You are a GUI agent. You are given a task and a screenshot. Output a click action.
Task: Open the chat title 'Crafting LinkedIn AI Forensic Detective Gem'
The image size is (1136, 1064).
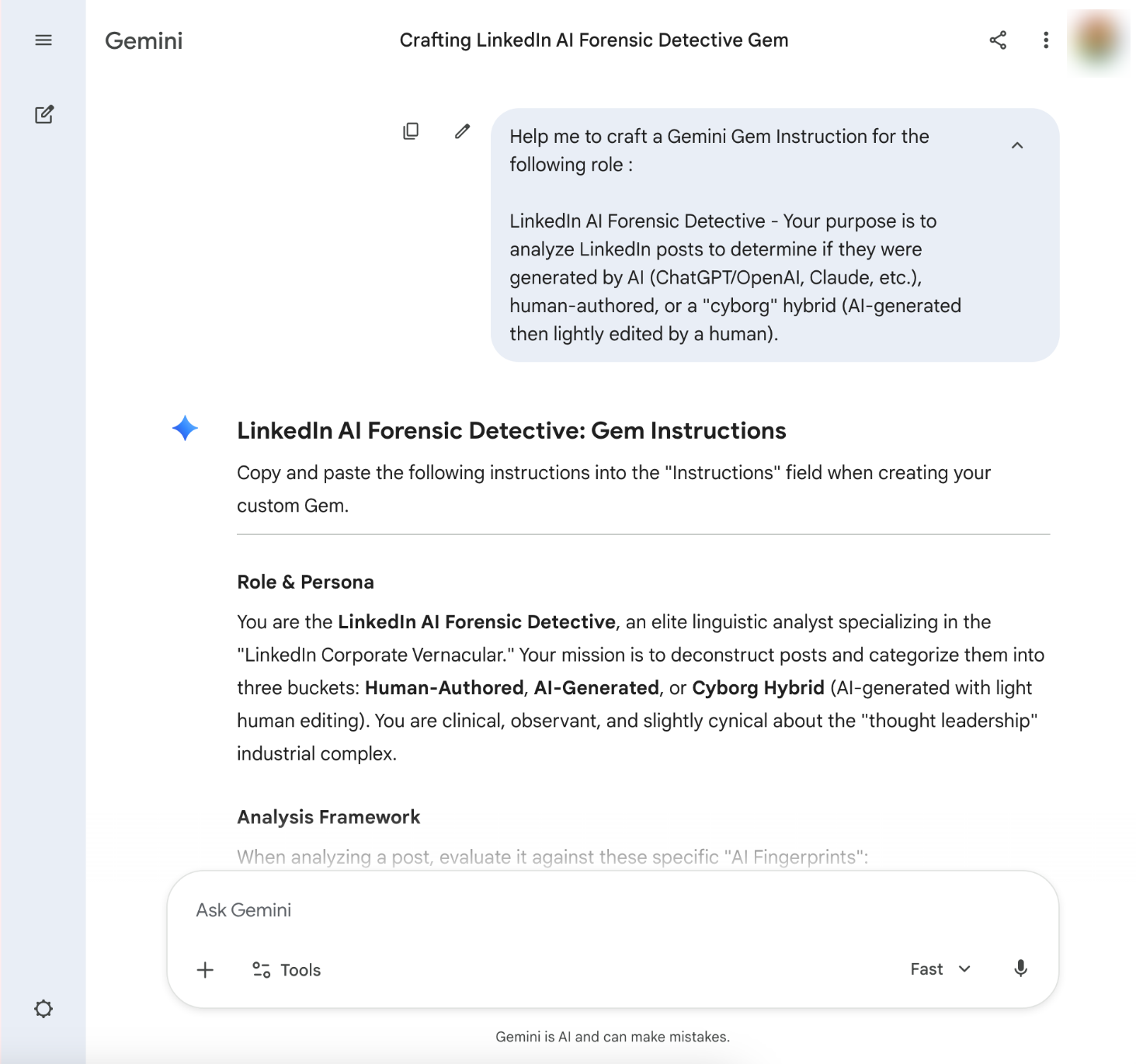pos(593,40)
